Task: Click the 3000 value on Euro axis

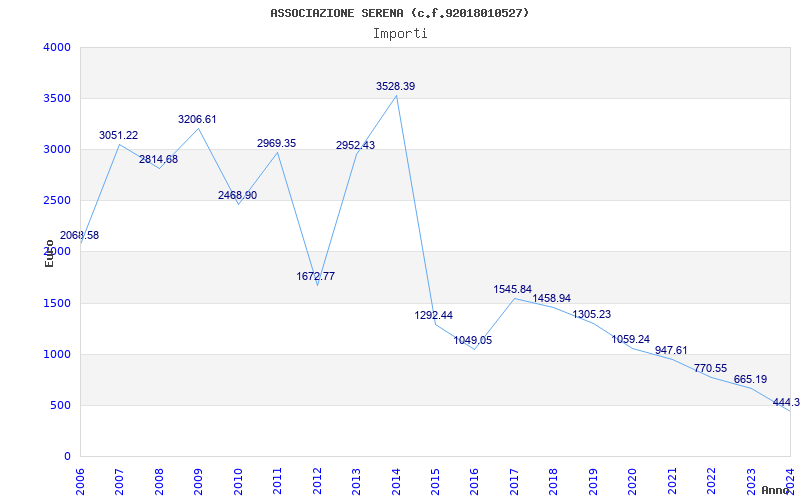Action: [58, 149]
